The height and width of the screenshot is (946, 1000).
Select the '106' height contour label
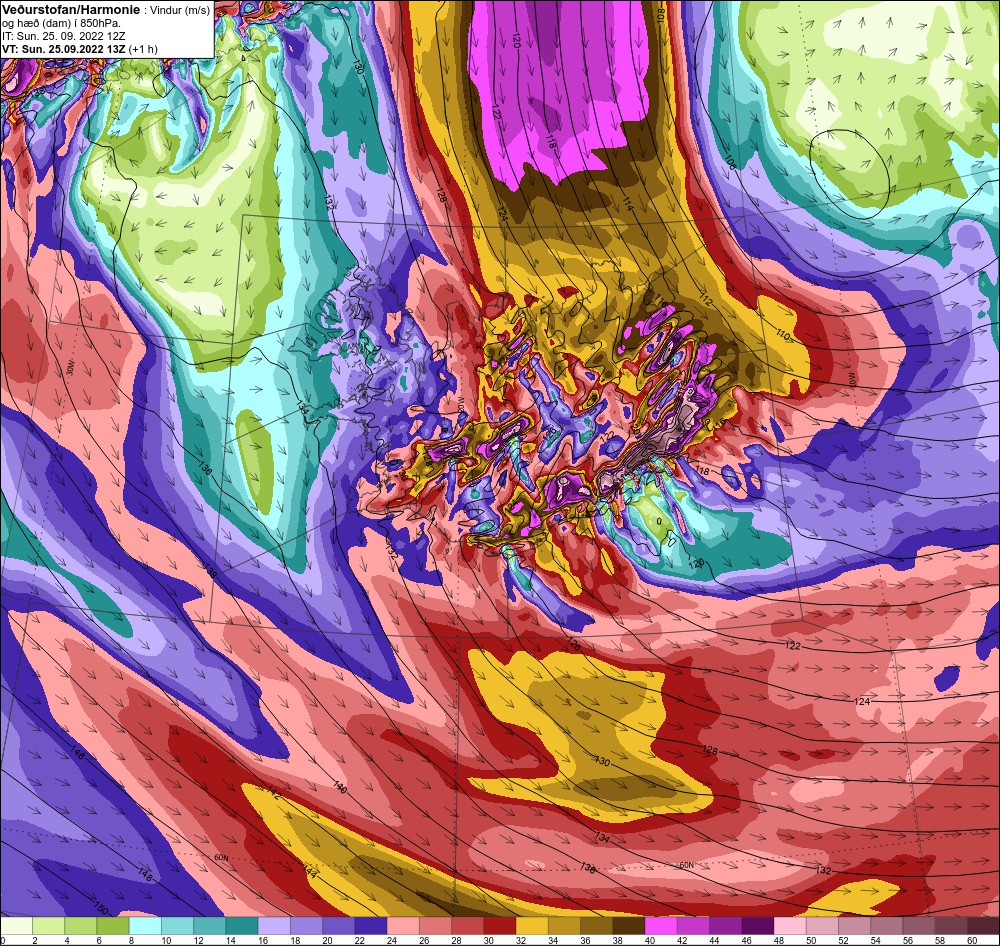point(730,163)
